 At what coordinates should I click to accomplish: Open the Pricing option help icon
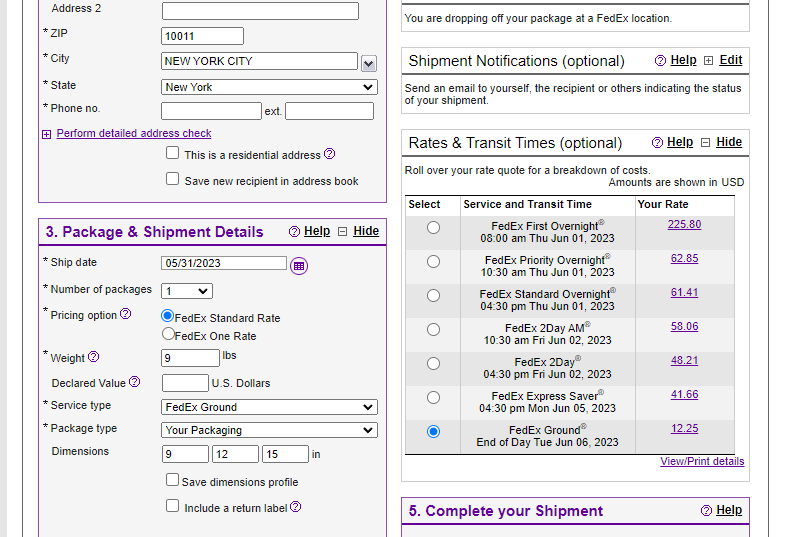pos(125,314)
